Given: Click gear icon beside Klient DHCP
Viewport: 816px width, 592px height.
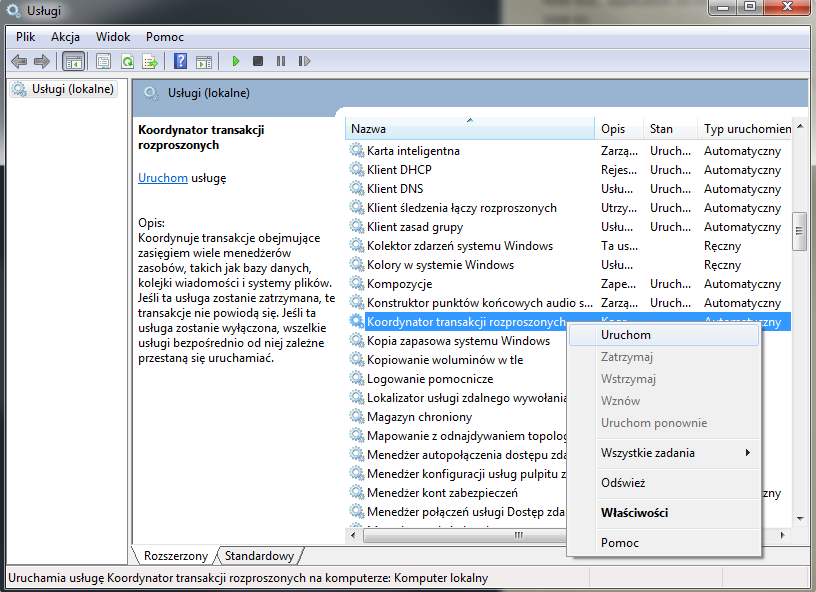Looking at the screenshot, I should click(x=356, y=170).
